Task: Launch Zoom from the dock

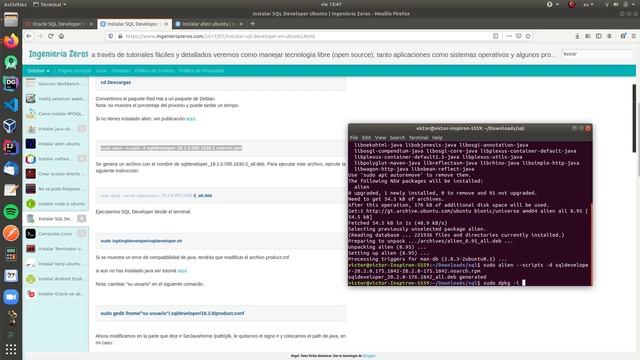Action: click(11, 297)
